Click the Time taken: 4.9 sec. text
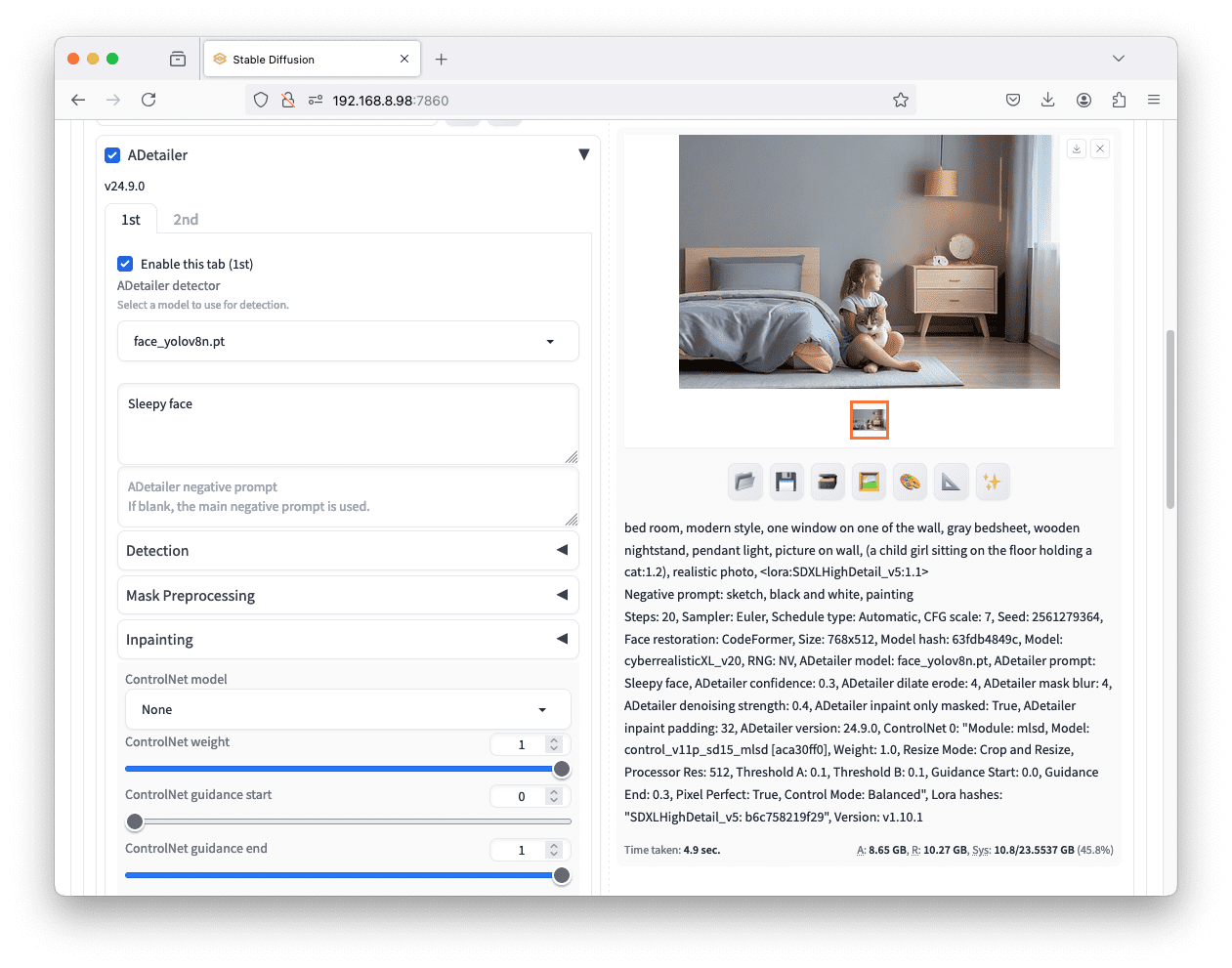The width and height of the screenshot is (1232, 968). pos(672,850)
